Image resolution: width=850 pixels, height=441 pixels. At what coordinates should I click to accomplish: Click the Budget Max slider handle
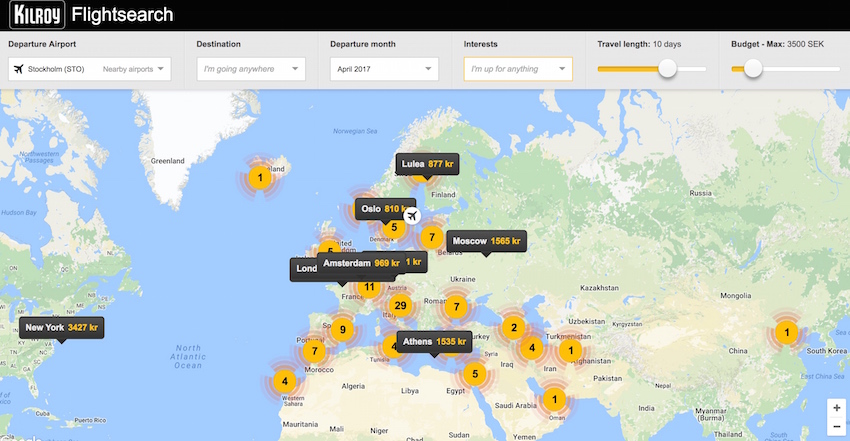(753, 69)
